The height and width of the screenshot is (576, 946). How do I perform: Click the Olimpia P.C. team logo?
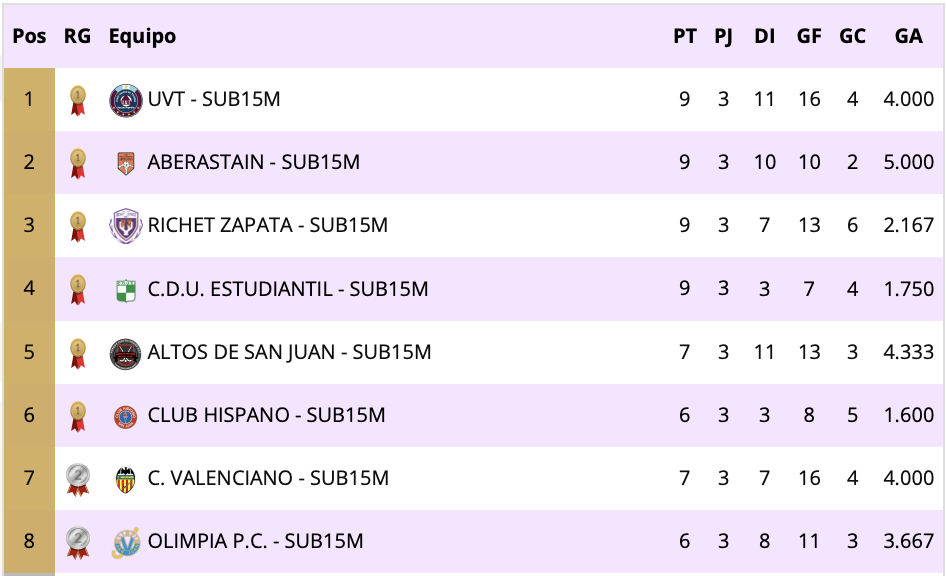[125, 541]
